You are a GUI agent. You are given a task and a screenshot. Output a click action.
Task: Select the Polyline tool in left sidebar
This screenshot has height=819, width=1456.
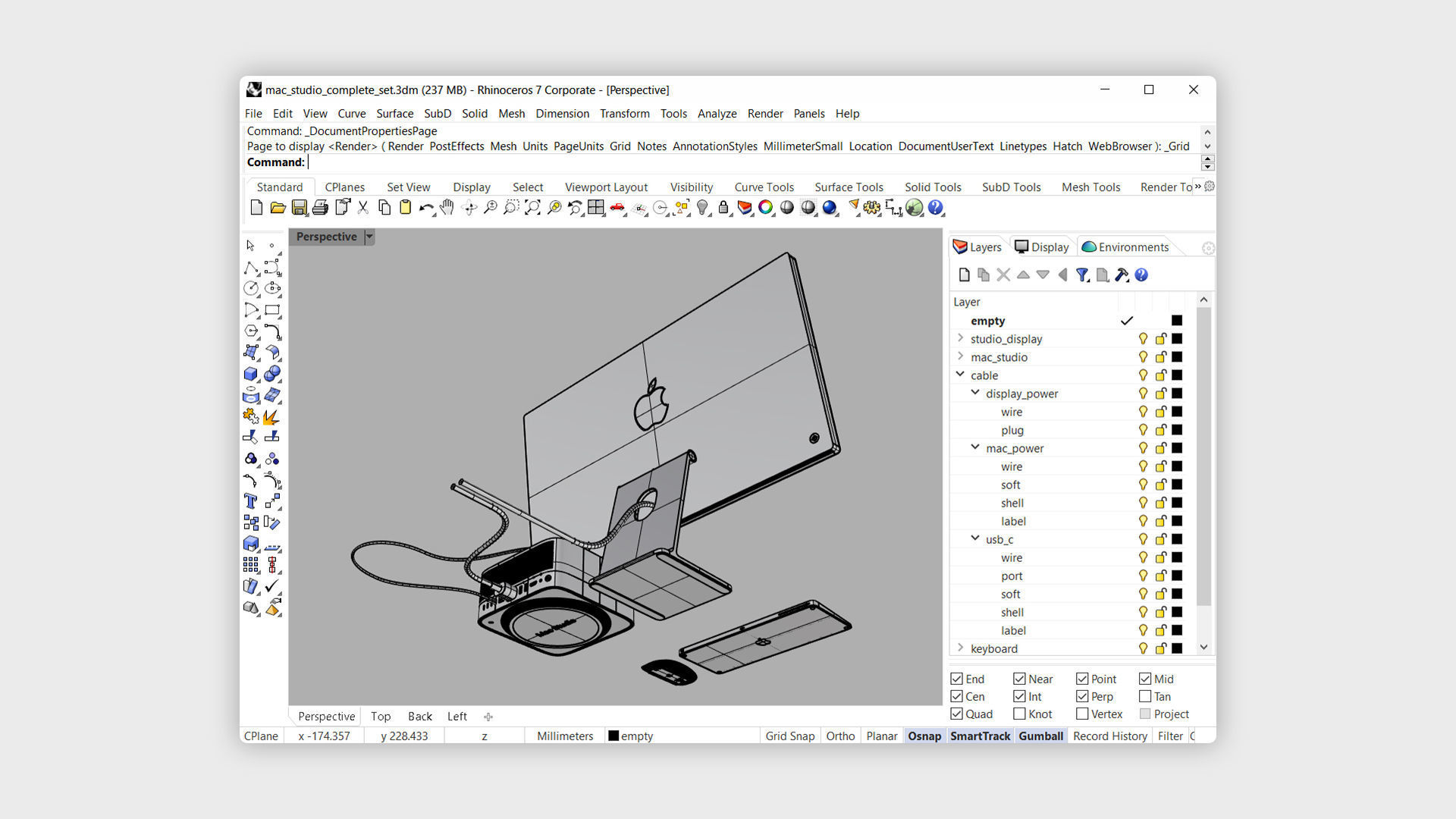point(251,268)
